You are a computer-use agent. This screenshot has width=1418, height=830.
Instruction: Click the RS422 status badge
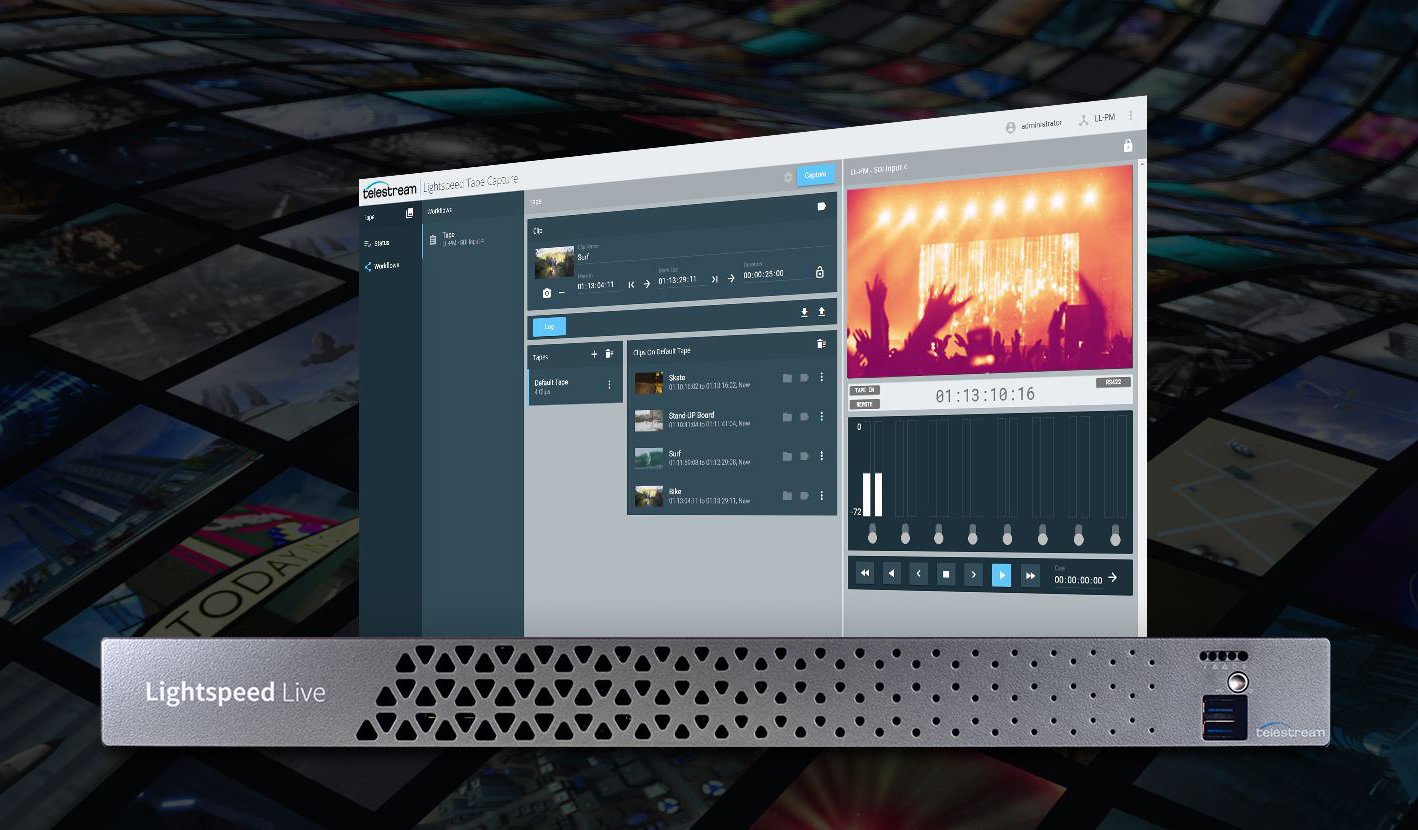point(1113,382)
